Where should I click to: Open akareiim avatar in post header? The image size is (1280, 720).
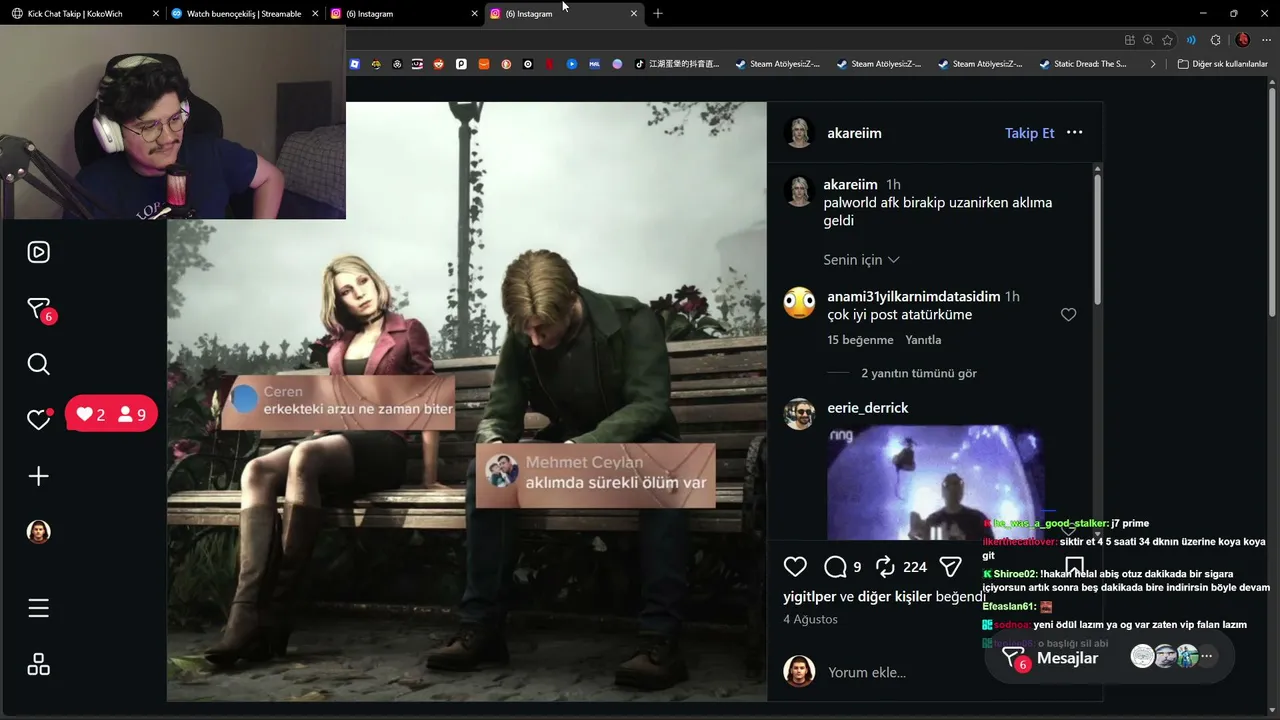pyautogui.click(x=799, y=133)
